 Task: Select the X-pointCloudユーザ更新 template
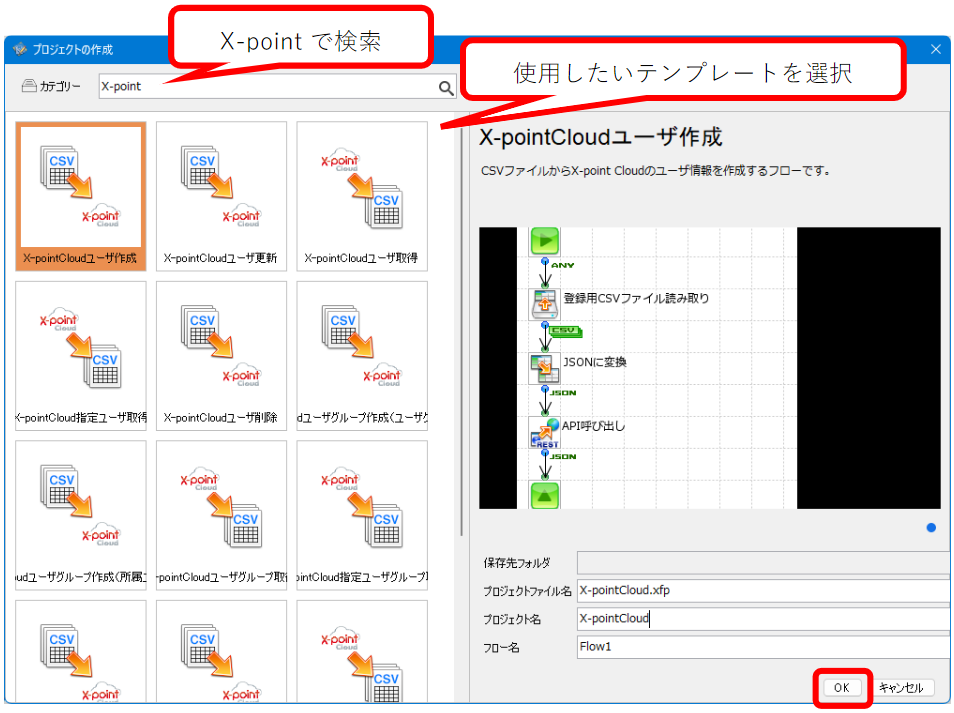(x=221, y=196)
